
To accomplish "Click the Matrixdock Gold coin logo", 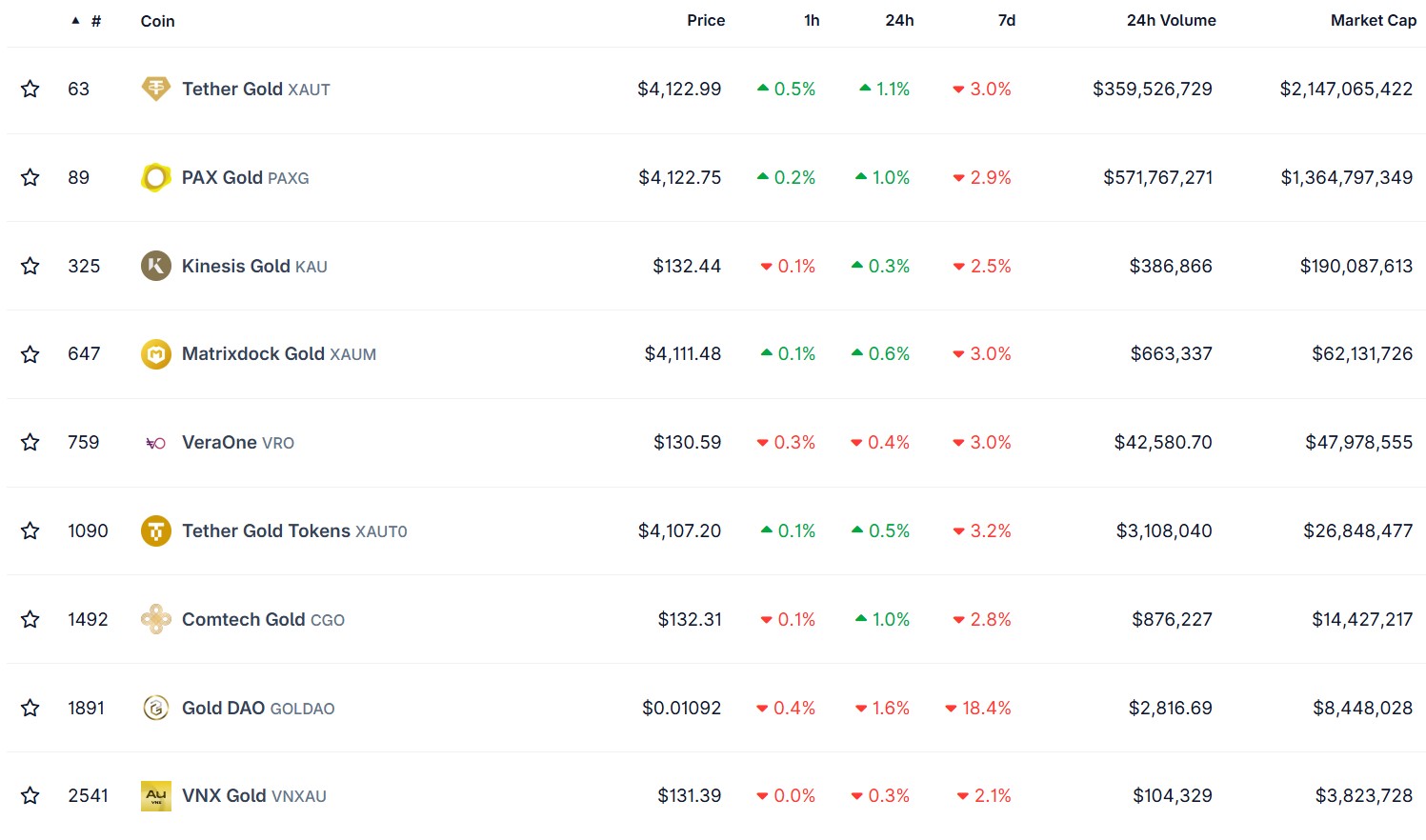I will [x=155, y=353].
